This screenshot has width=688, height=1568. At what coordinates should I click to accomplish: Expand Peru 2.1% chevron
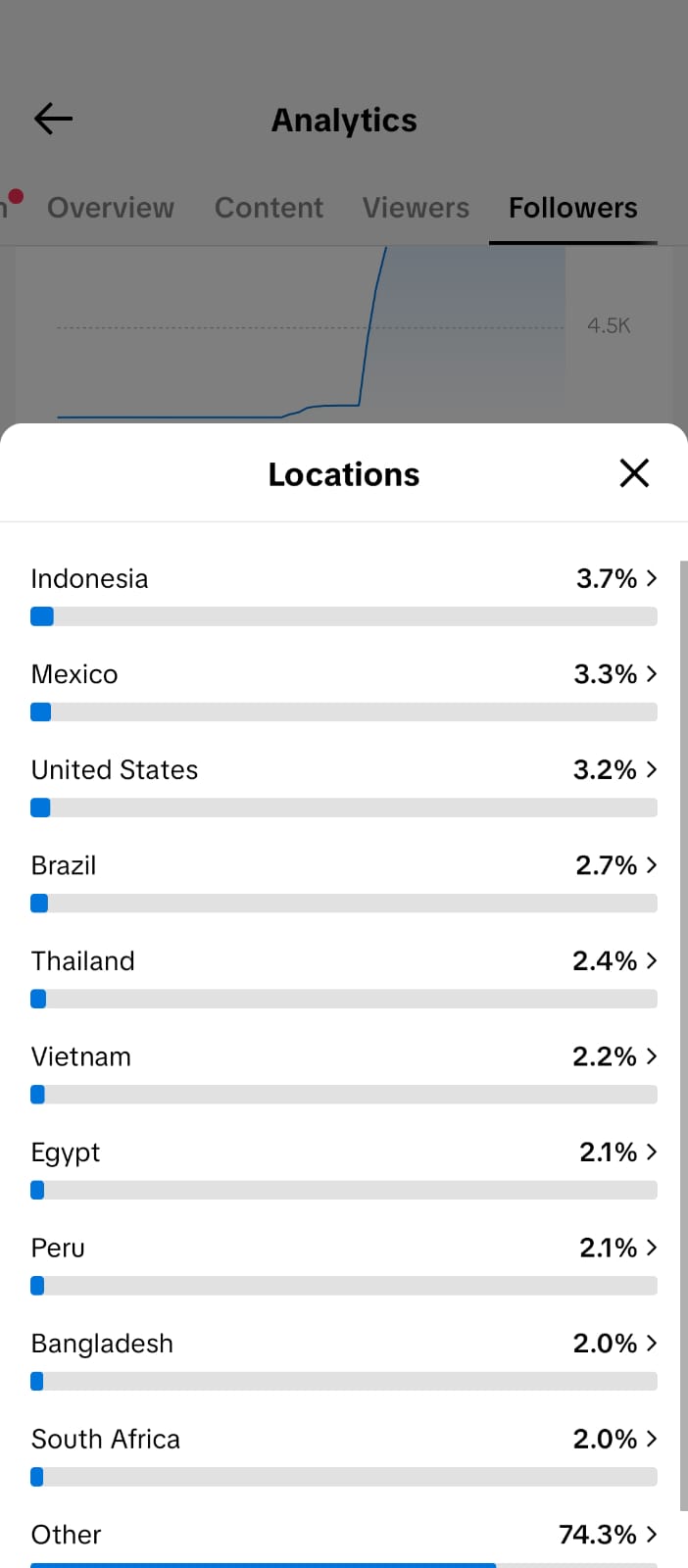(652, 1248)
